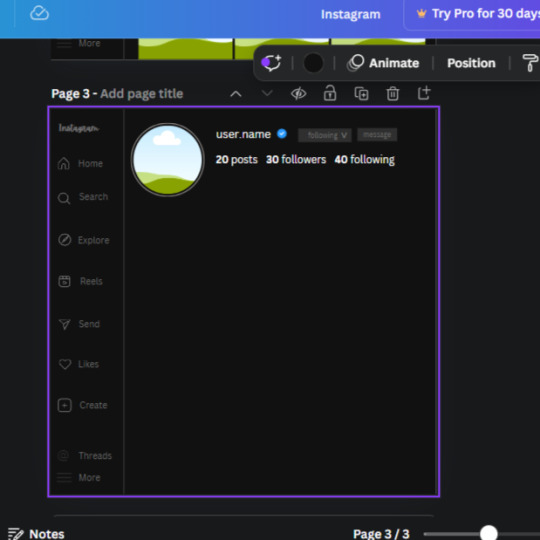Screen dimensions: 540x540
Task: Select the Home label in design sidebar
Action: (90, 164)
